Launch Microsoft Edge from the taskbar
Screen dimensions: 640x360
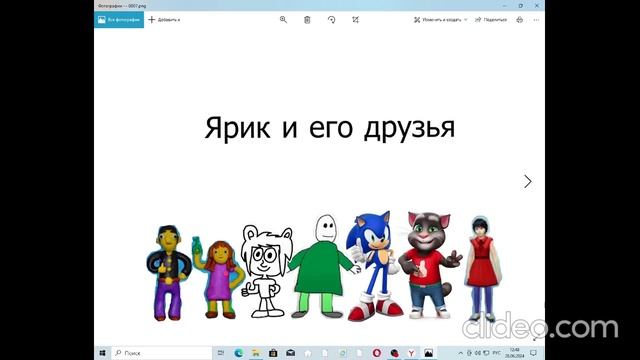(x=239, y=353)
